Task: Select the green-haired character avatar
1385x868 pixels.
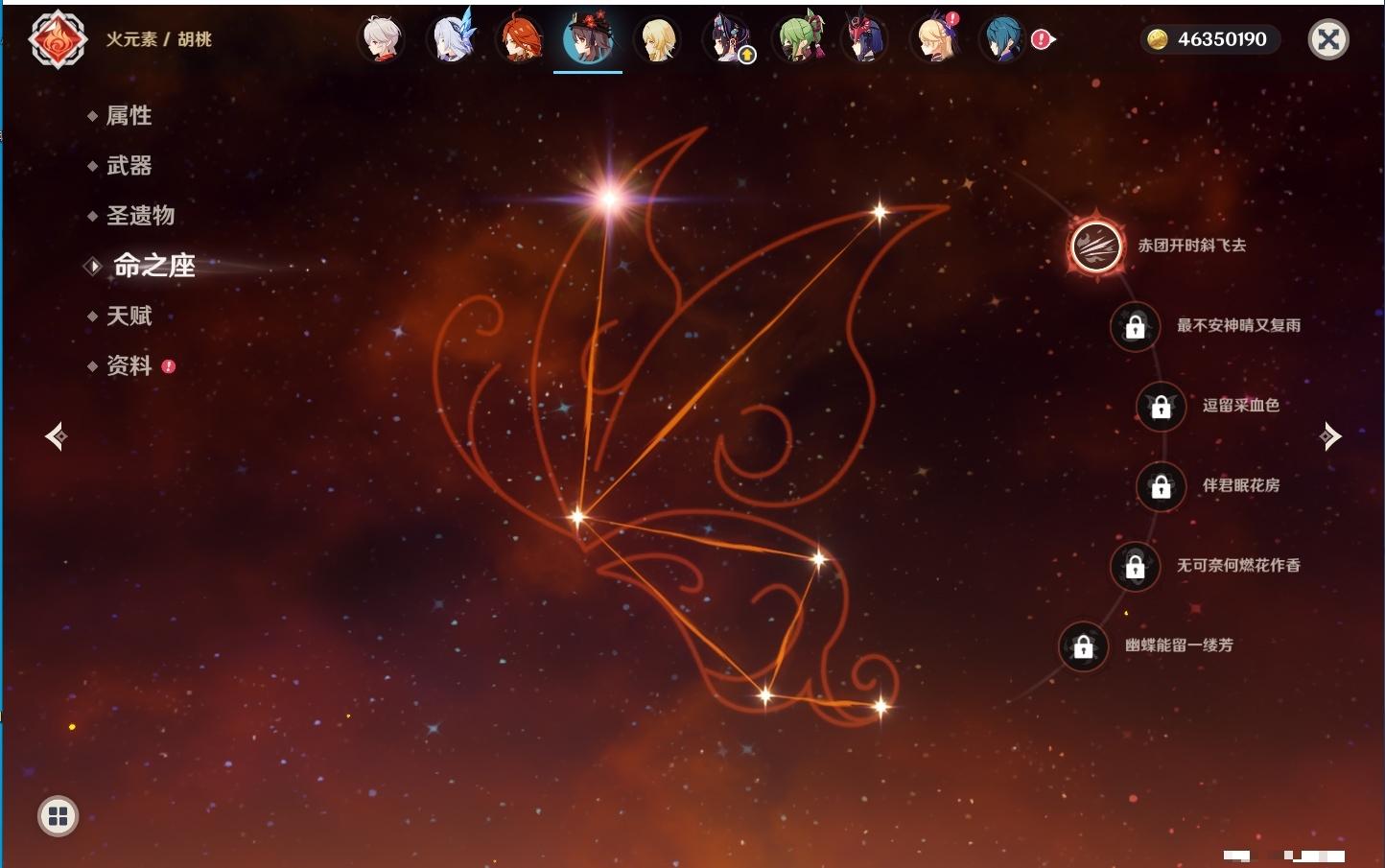Action: tap(798, 40)
